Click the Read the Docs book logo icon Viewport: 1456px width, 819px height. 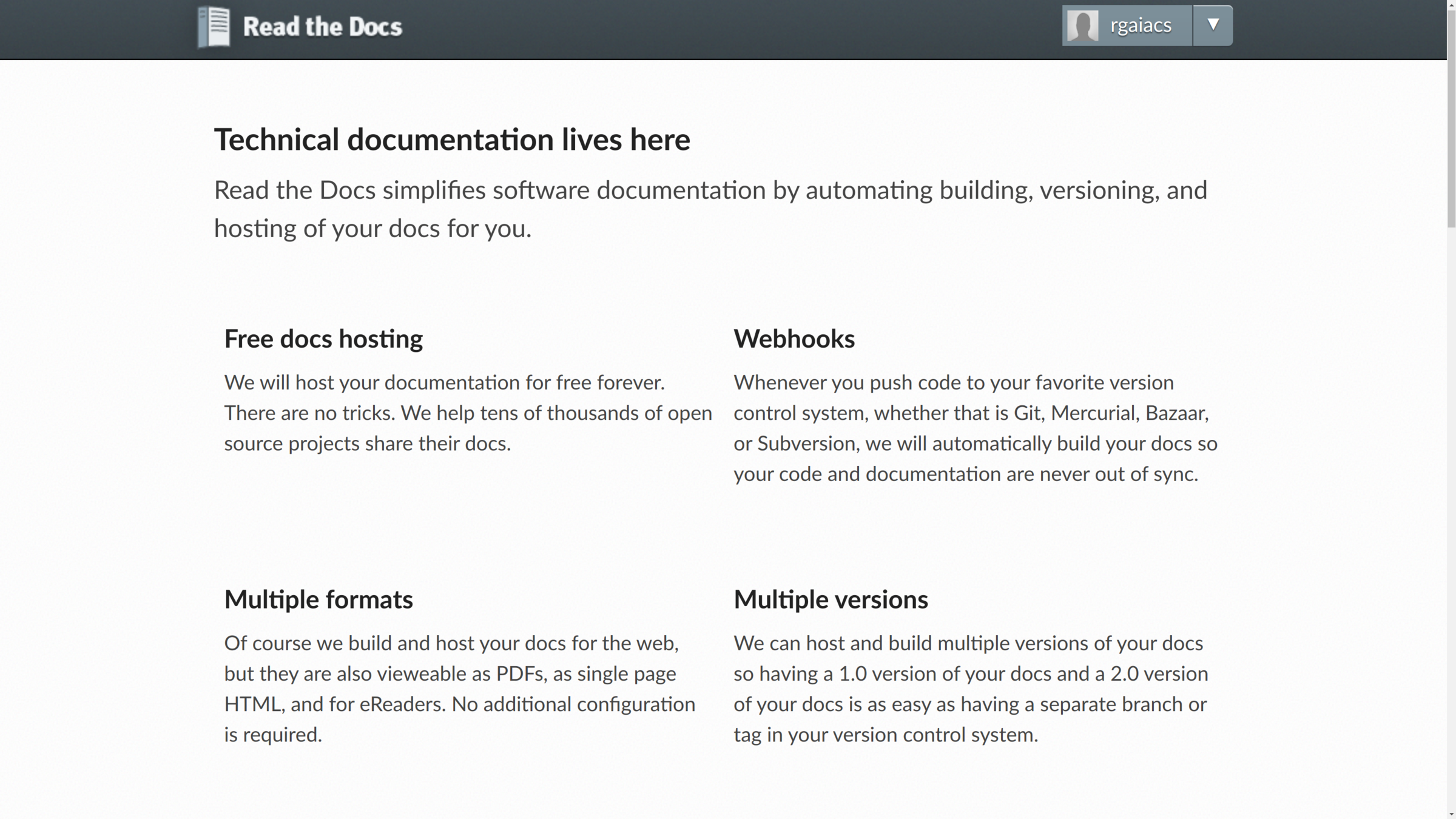pyautogui.click(x=214, y=27)
